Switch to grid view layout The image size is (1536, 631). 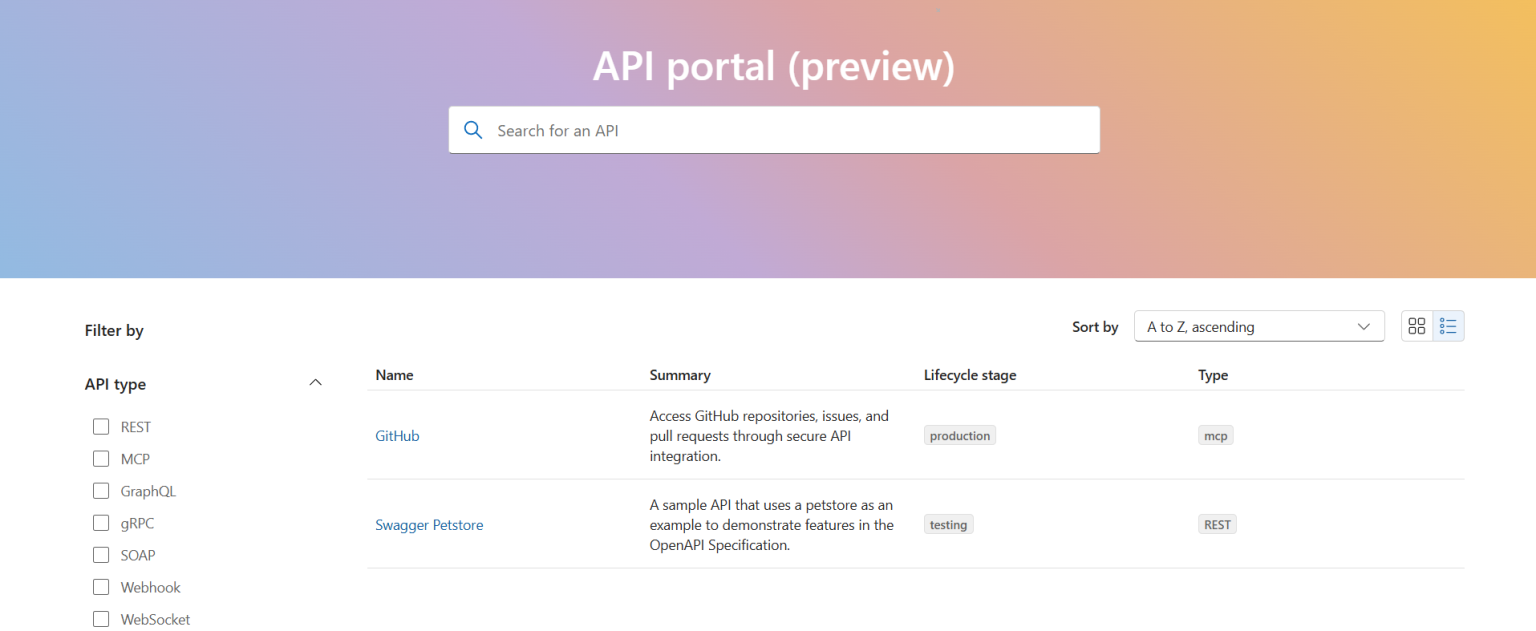click(x=1417, y=325)
